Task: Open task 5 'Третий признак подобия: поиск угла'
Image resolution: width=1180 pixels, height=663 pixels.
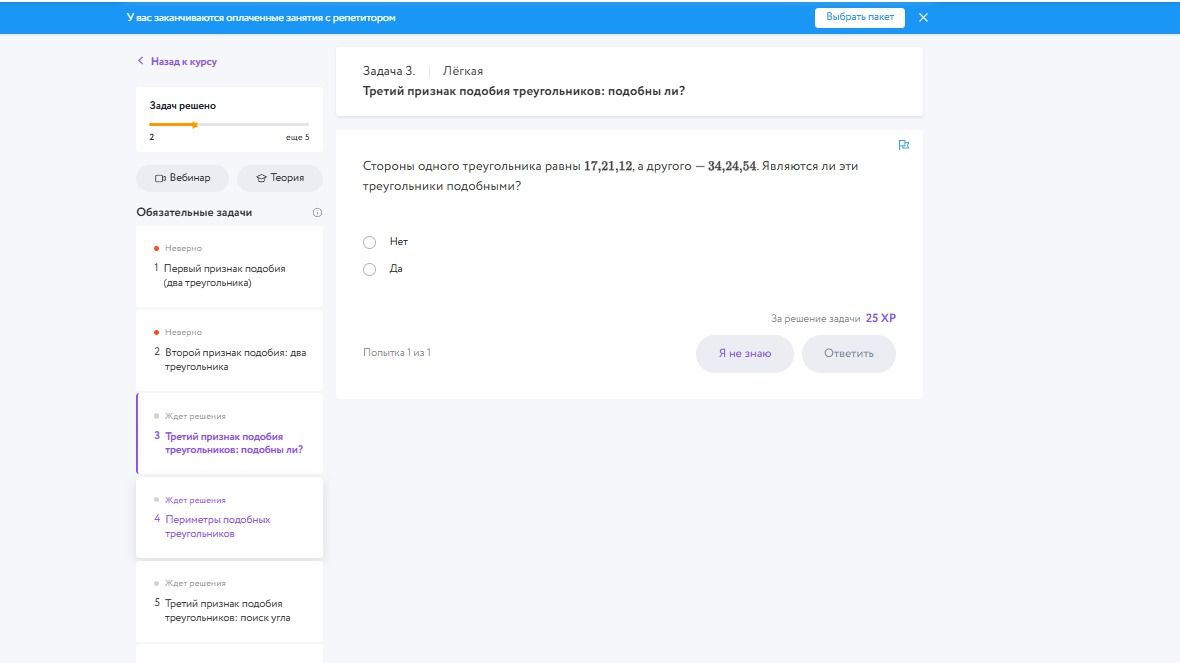Action: click(230, 601)
